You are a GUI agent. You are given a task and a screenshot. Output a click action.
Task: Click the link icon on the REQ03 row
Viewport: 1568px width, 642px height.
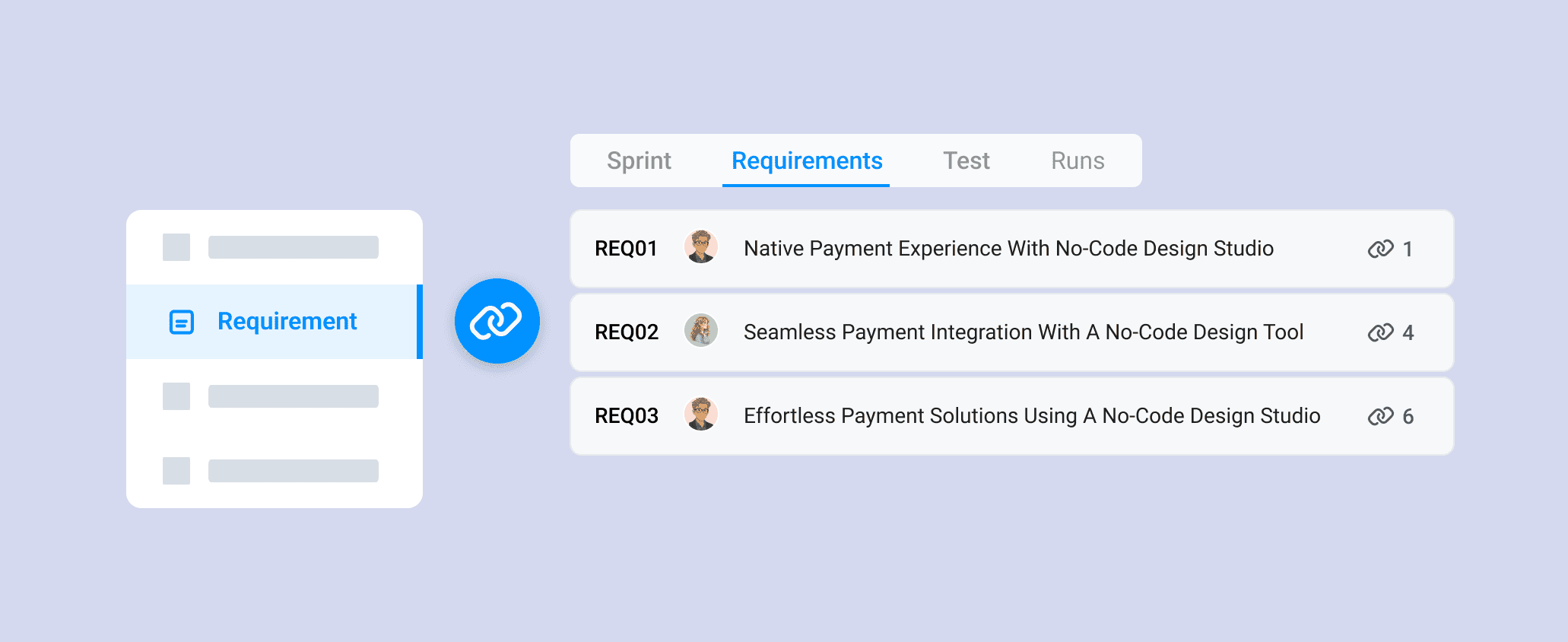pyautogui.click(x=1380, y=416)
